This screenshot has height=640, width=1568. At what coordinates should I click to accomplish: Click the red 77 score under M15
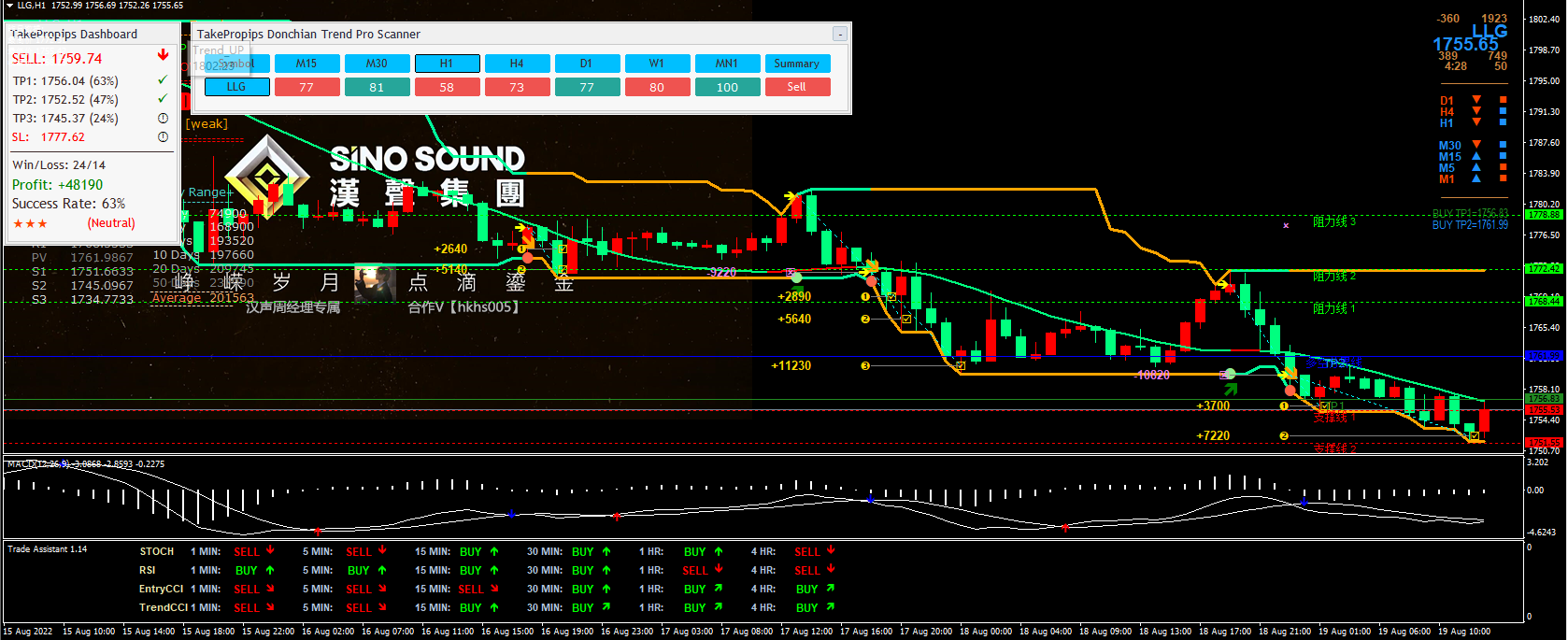coord(306,87)
